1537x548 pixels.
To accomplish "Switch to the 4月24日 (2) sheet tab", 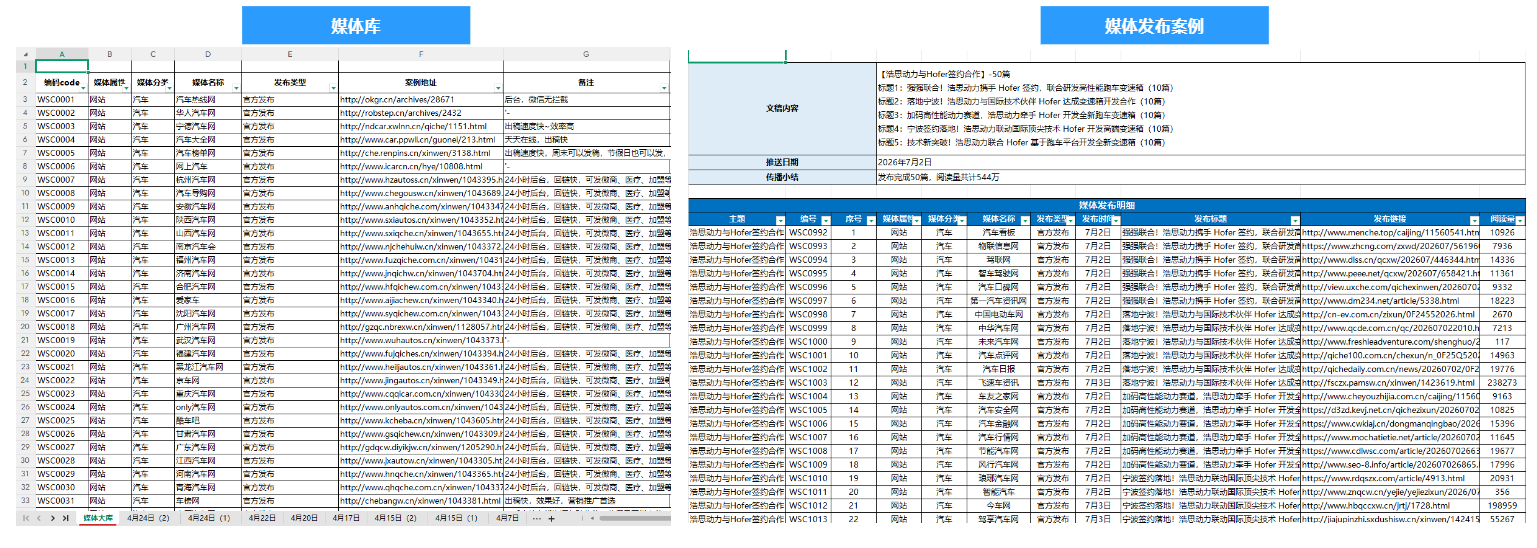I will tap(148, 518).
